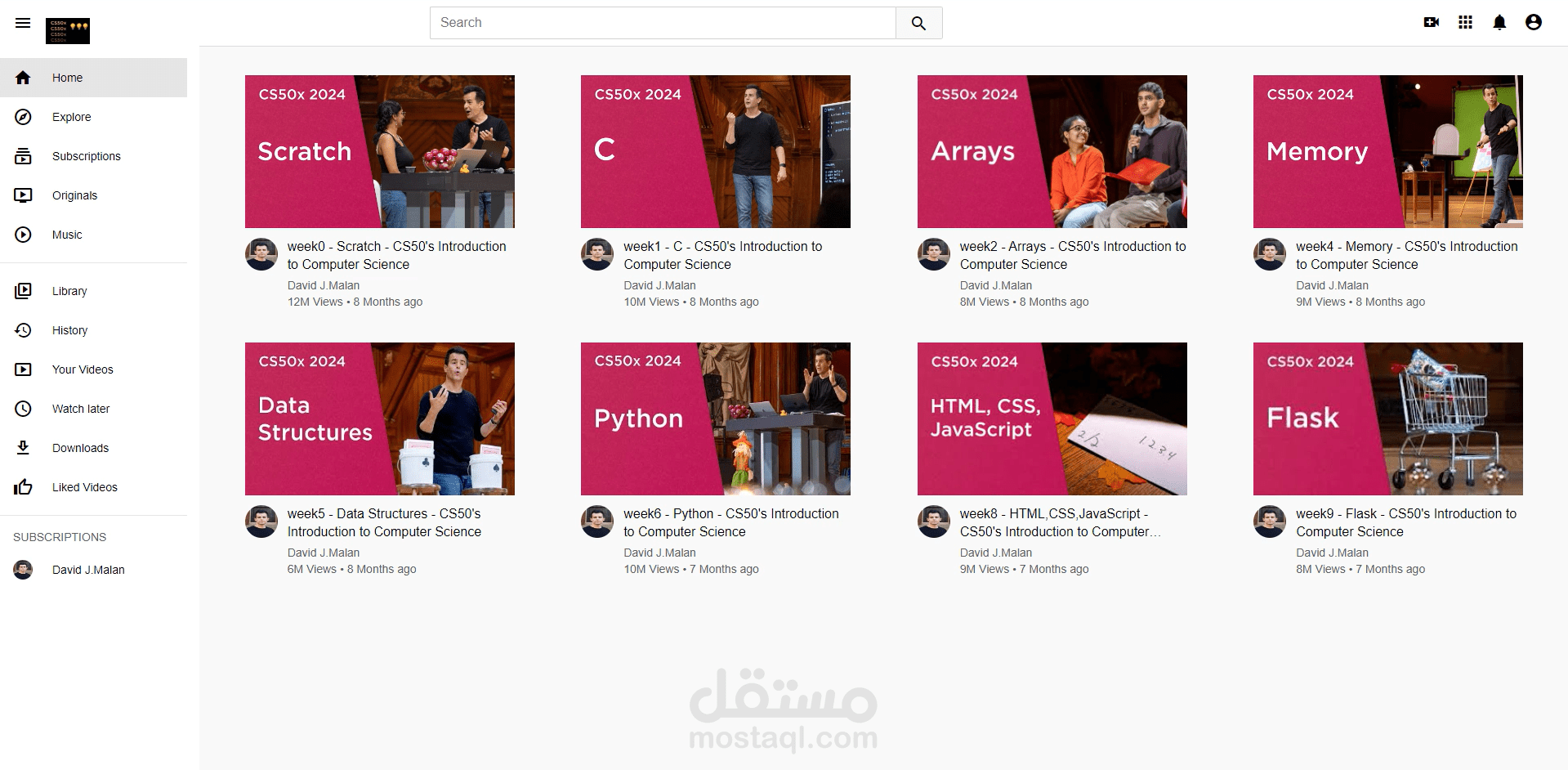Click the Music play-circle icon
The image size is (1568, 770).
[x=23, y=235]
